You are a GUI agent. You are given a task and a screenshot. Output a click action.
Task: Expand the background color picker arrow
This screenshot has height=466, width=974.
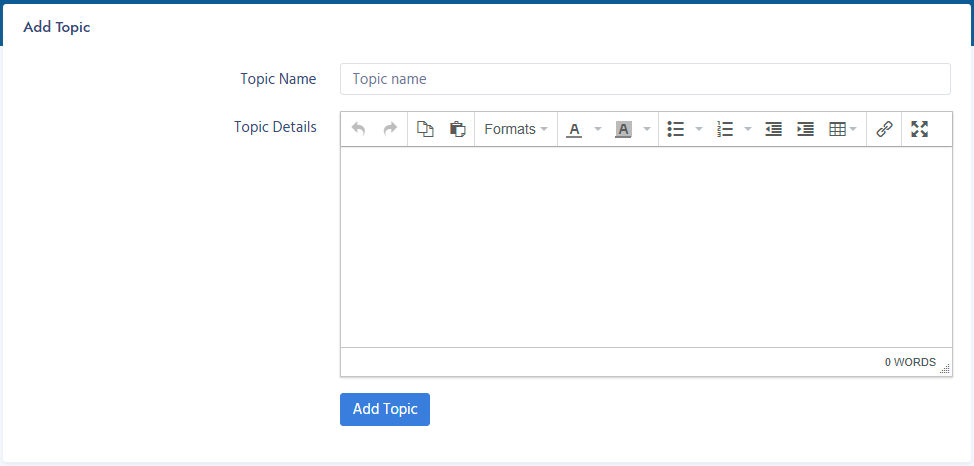click(x=647, y=129)
